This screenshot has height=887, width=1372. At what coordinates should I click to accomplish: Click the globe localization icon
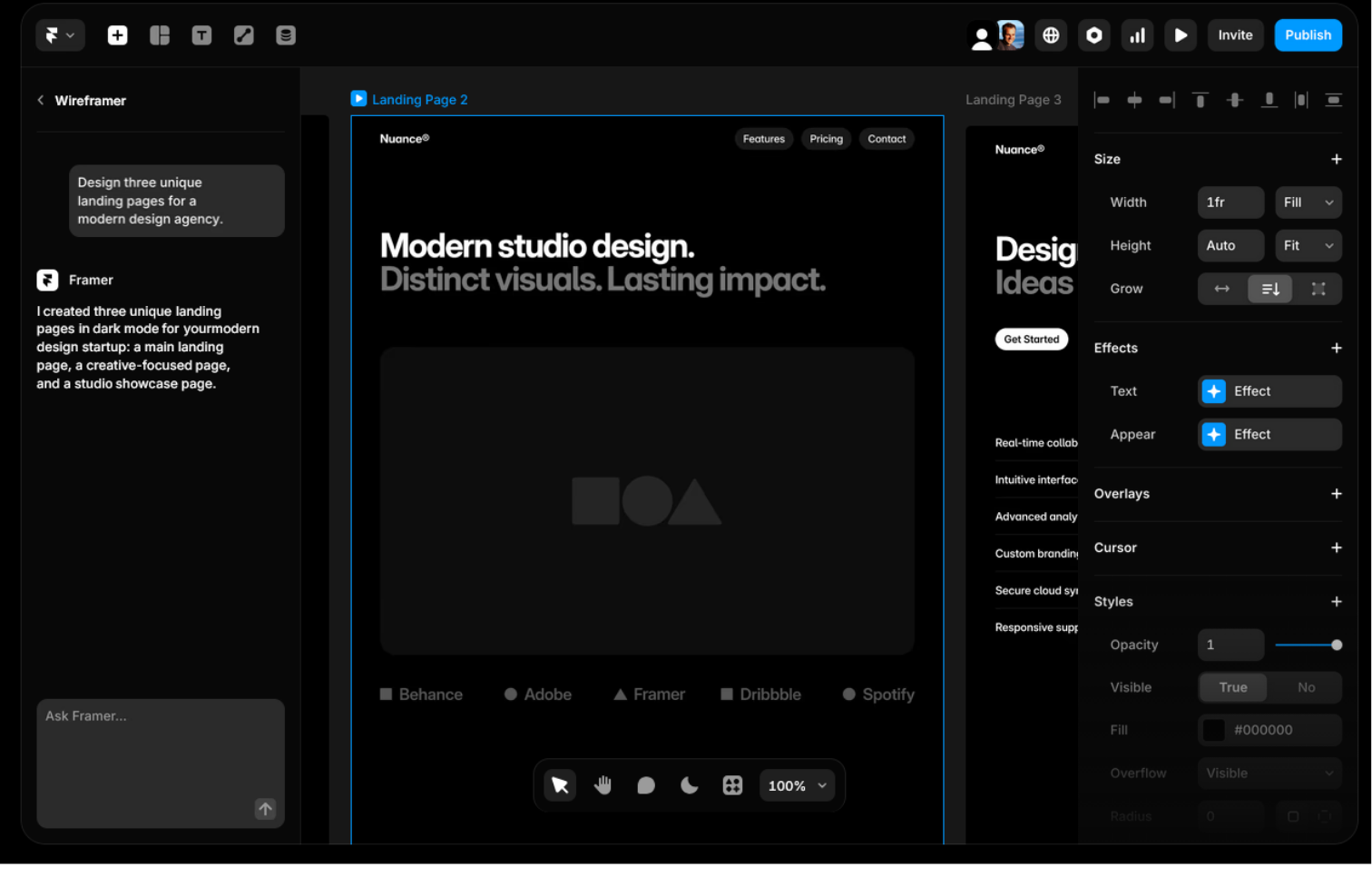pos(1051,35)
